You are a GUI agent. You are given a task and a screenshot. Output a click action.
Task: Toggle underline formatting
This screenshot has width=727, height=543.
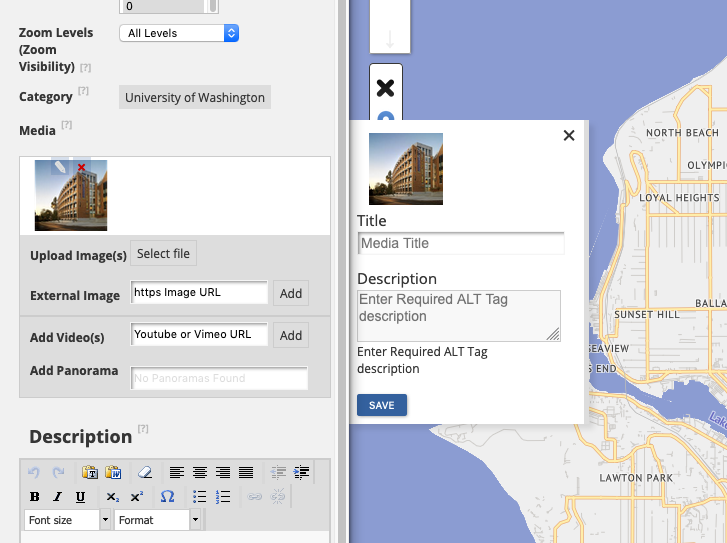pos(80,496)
